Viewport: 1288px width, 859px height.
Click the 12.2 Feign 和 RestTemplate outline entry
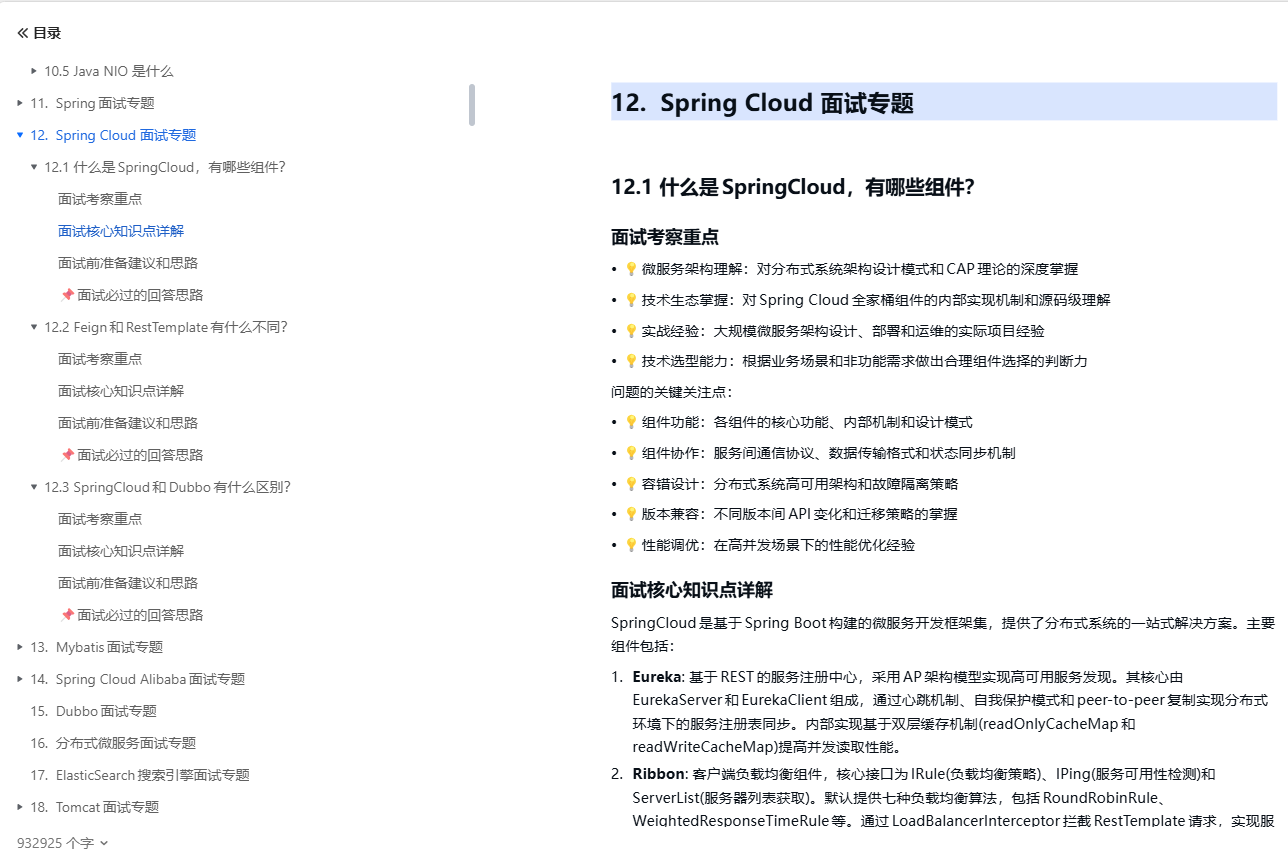(166, 327)
